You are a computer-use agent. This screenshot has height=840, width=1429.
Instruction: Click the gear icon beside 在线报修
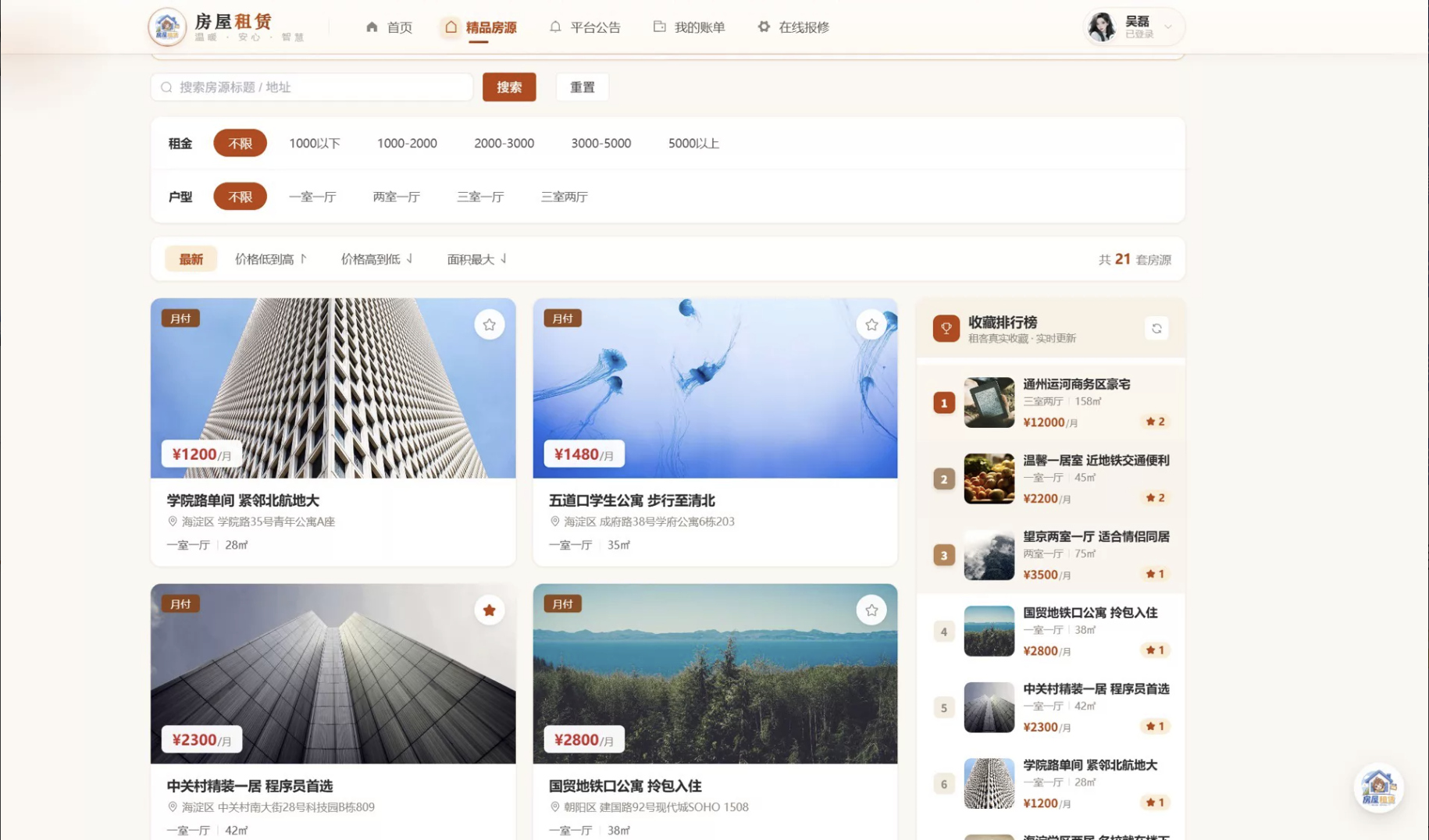click(764, 27)
